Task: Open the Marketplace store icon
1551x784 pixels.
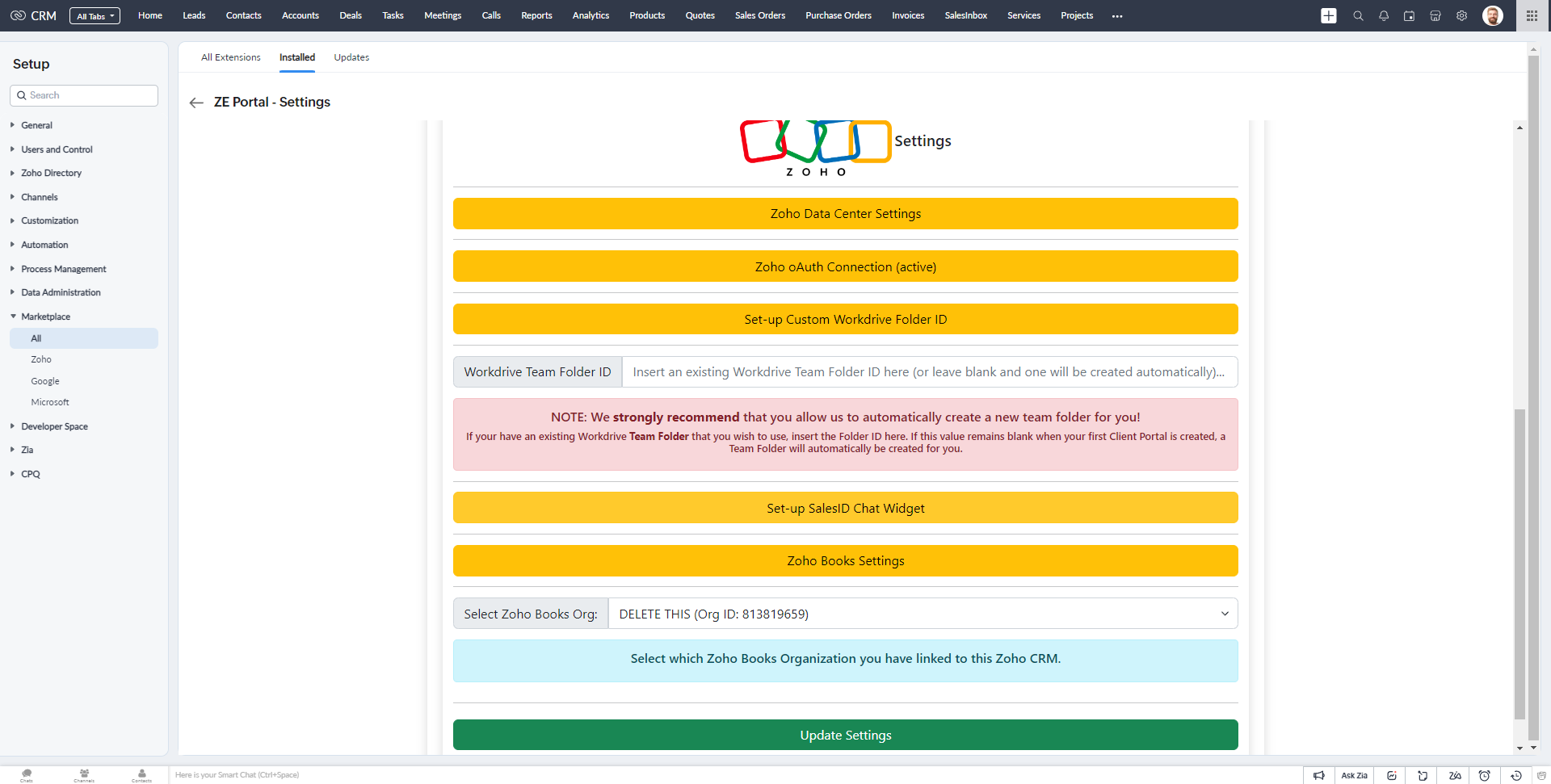Action: [x=1435, y=16]
